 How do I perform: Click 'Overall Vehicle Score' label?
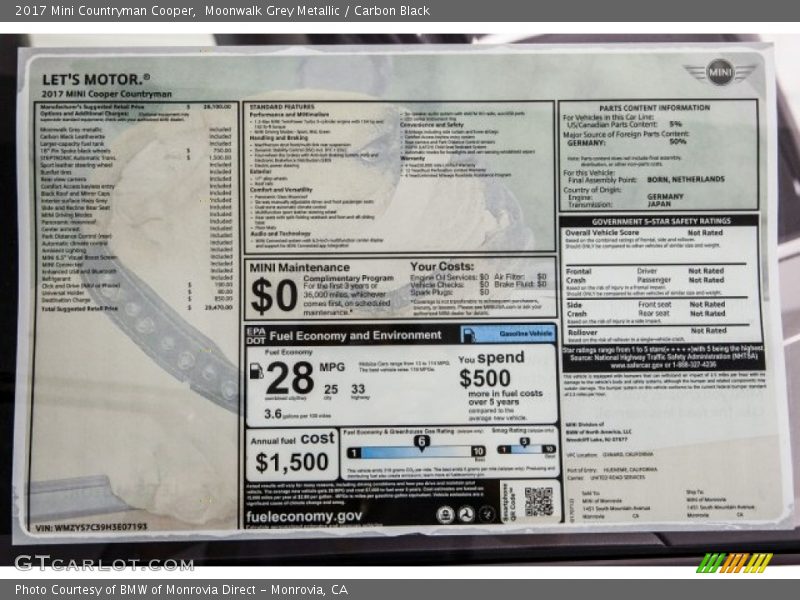(x=602, y=233)
